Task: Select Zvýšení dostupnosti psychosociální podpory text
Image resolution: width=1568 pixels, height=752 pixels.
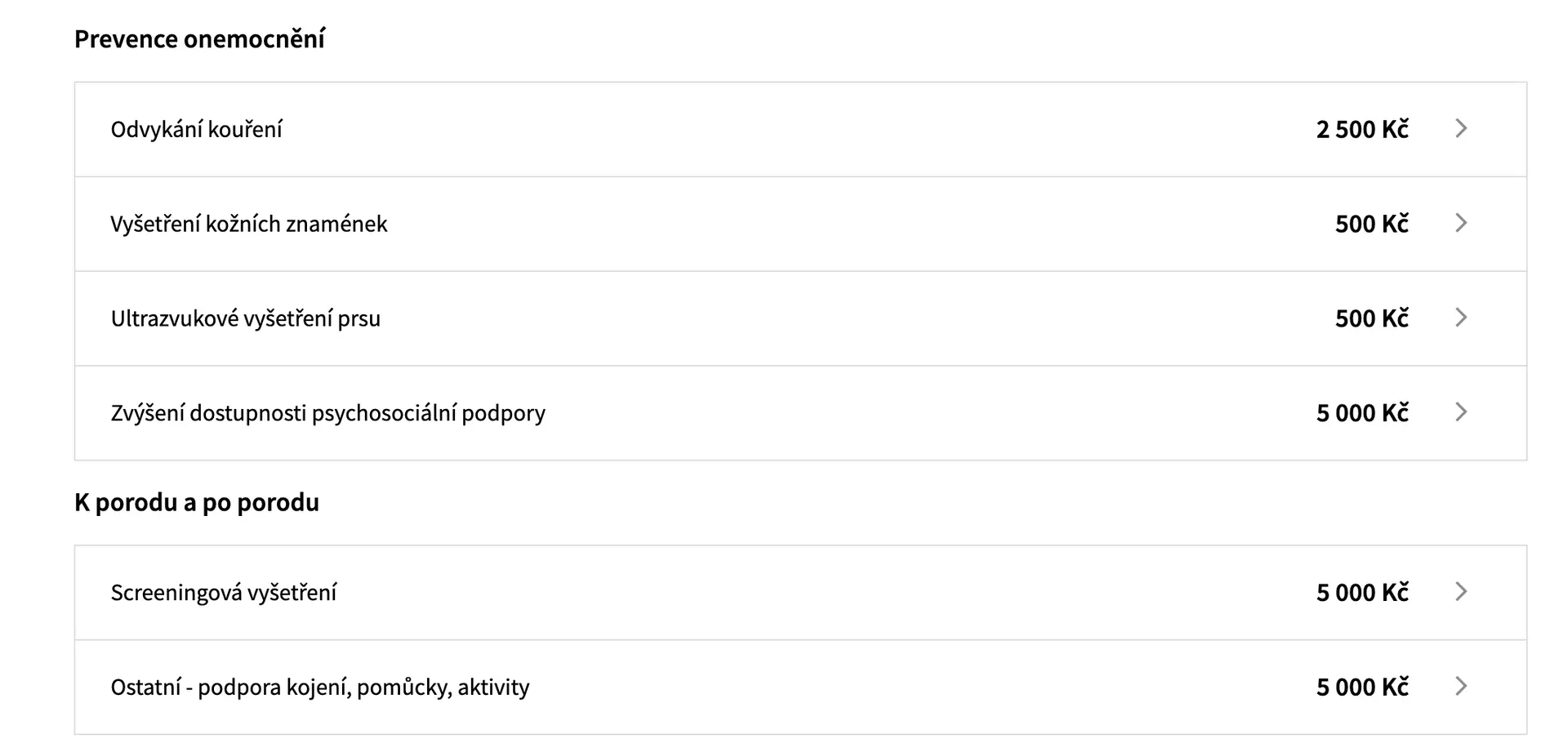Action: tap(328, 413)
